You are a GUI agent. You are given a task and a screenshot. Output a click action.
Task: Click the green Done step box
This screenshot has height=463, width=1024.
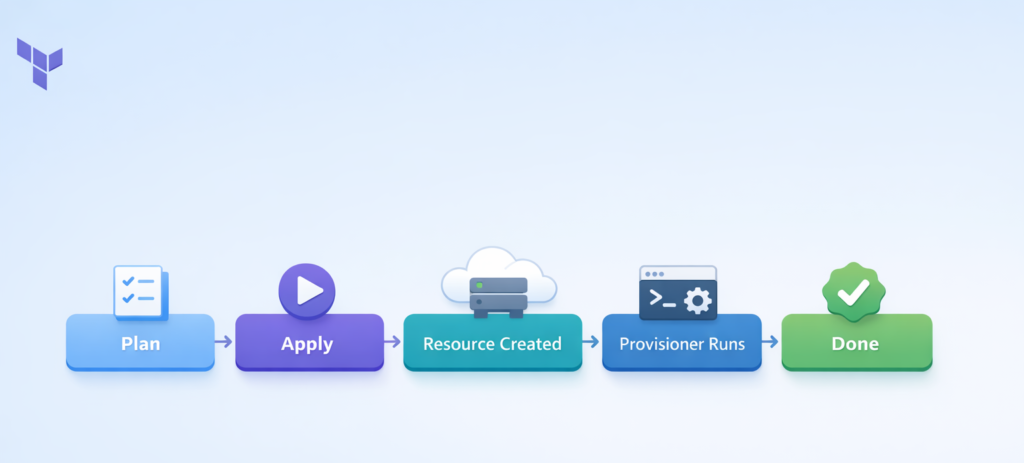point(856,343)
